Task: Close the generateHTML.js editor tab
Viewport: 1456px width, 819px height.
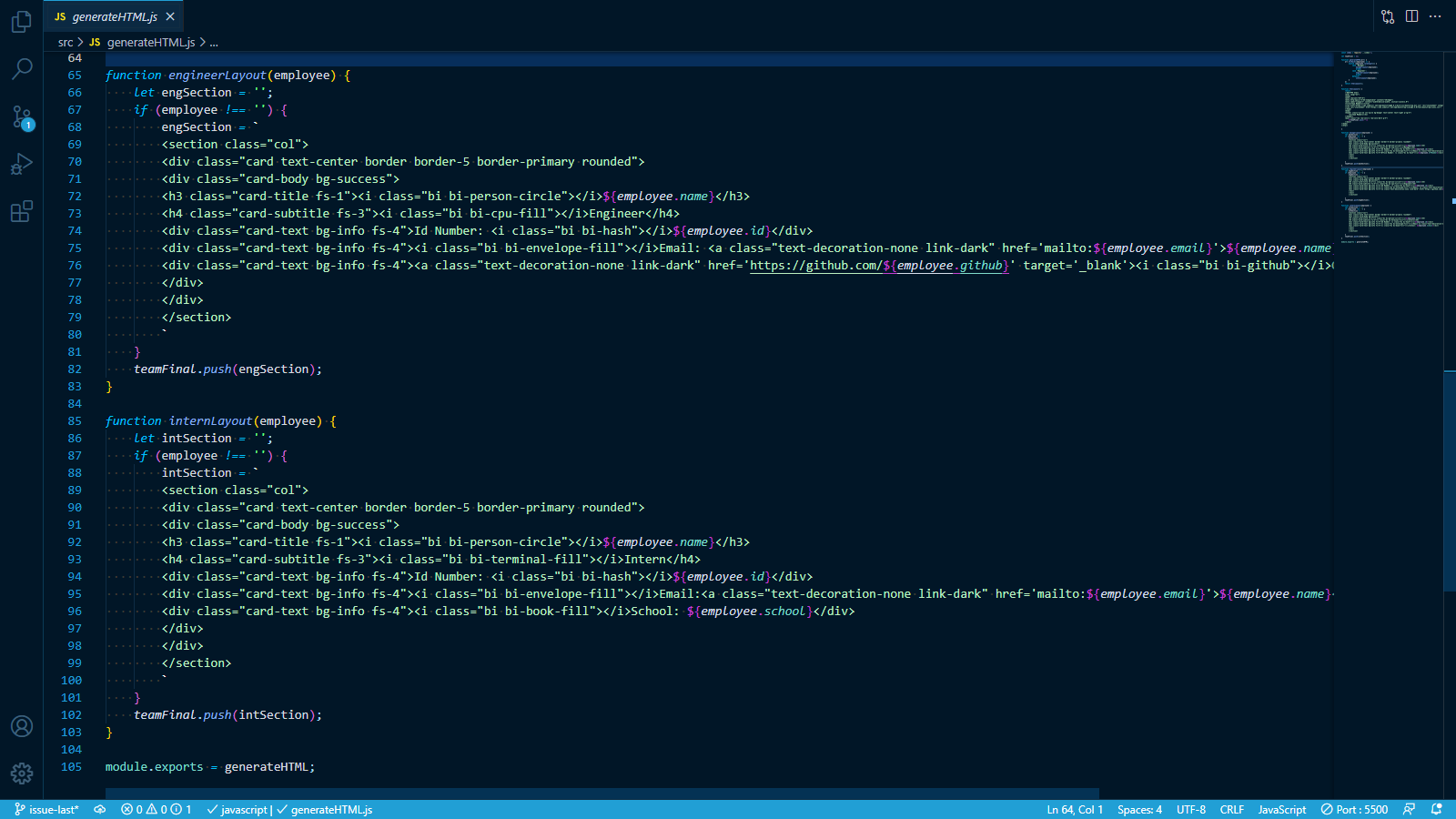Action: click(x=170, y=16)
